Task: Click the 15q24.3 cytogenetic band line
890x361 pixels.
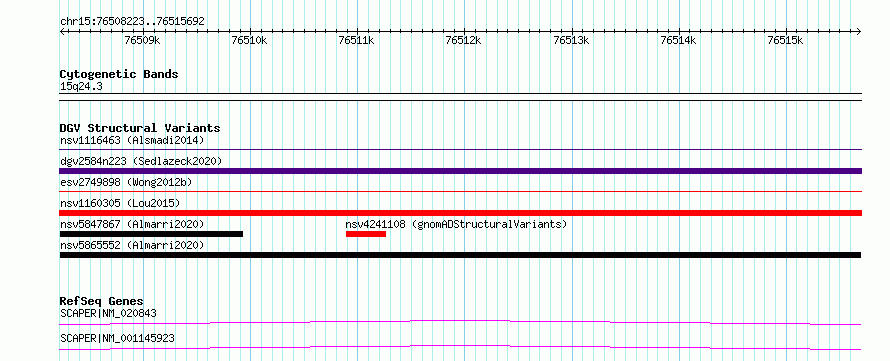Action: click(x=460, y=97)
